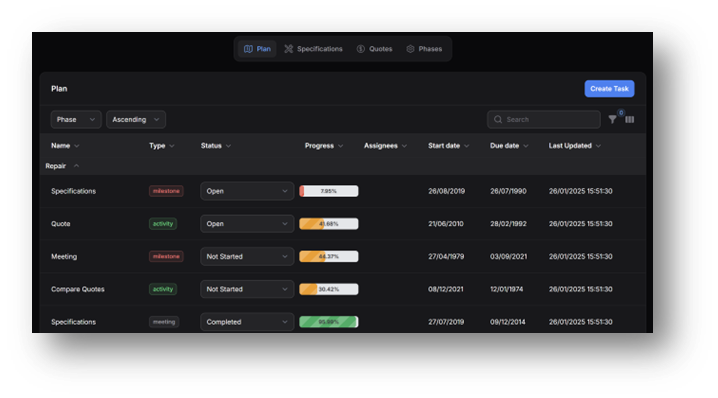Click the 95.99% progress bar

[x=329, y=322]
